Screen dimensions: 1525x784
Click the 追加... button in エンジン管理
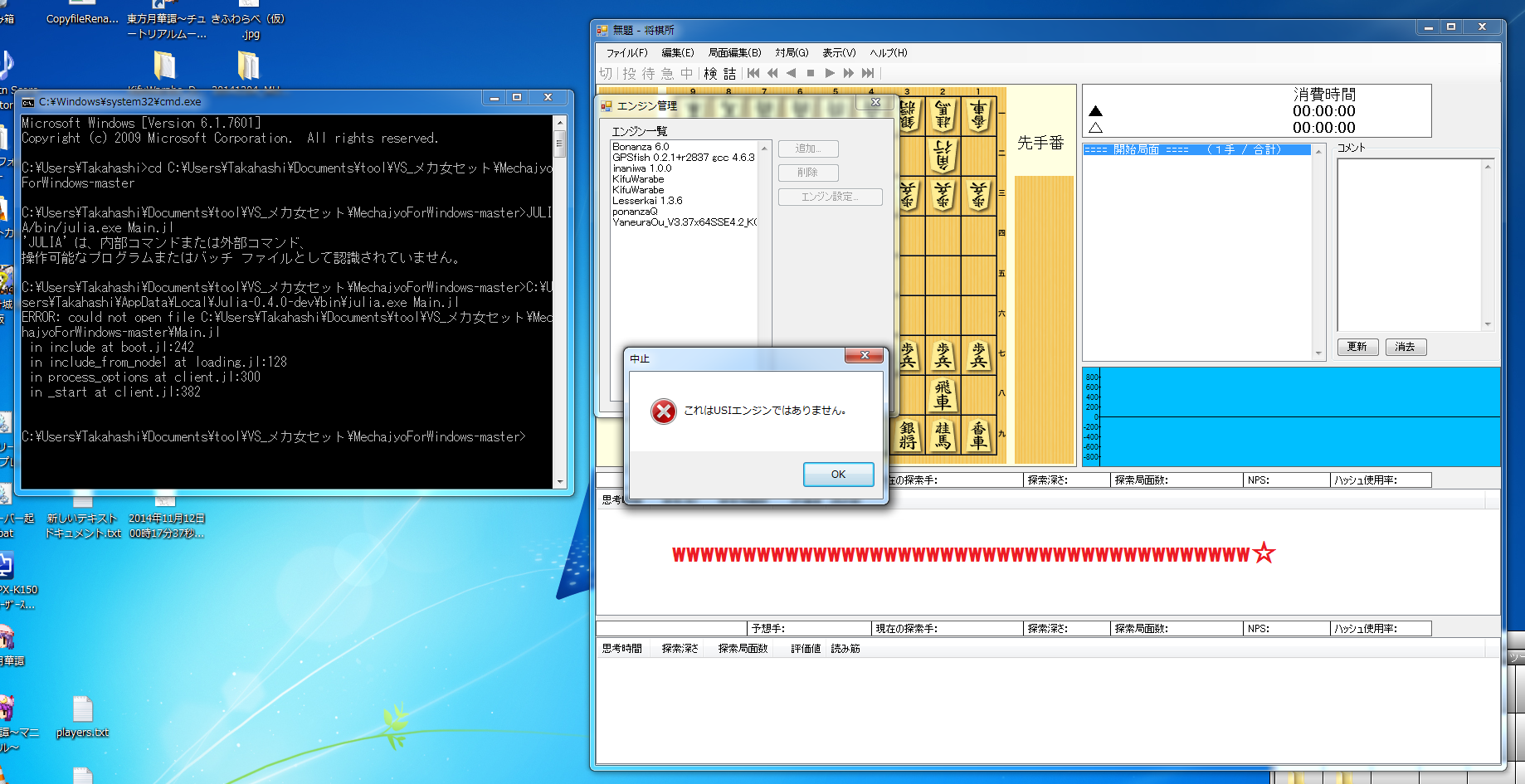[808, 149]
